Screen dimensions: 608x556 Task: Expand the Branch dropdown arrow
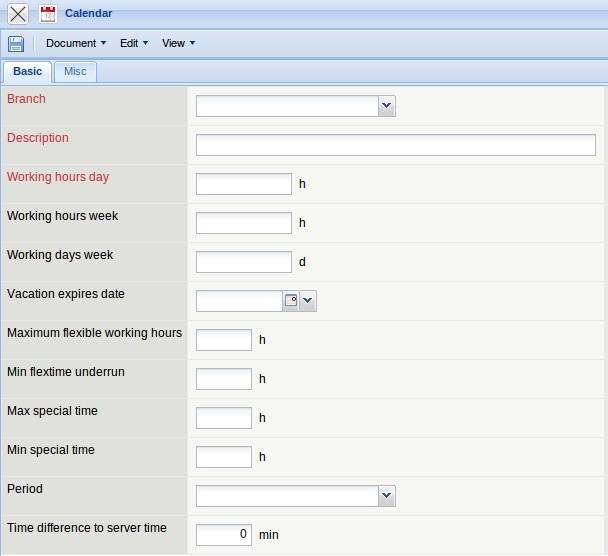click(387, 106)
